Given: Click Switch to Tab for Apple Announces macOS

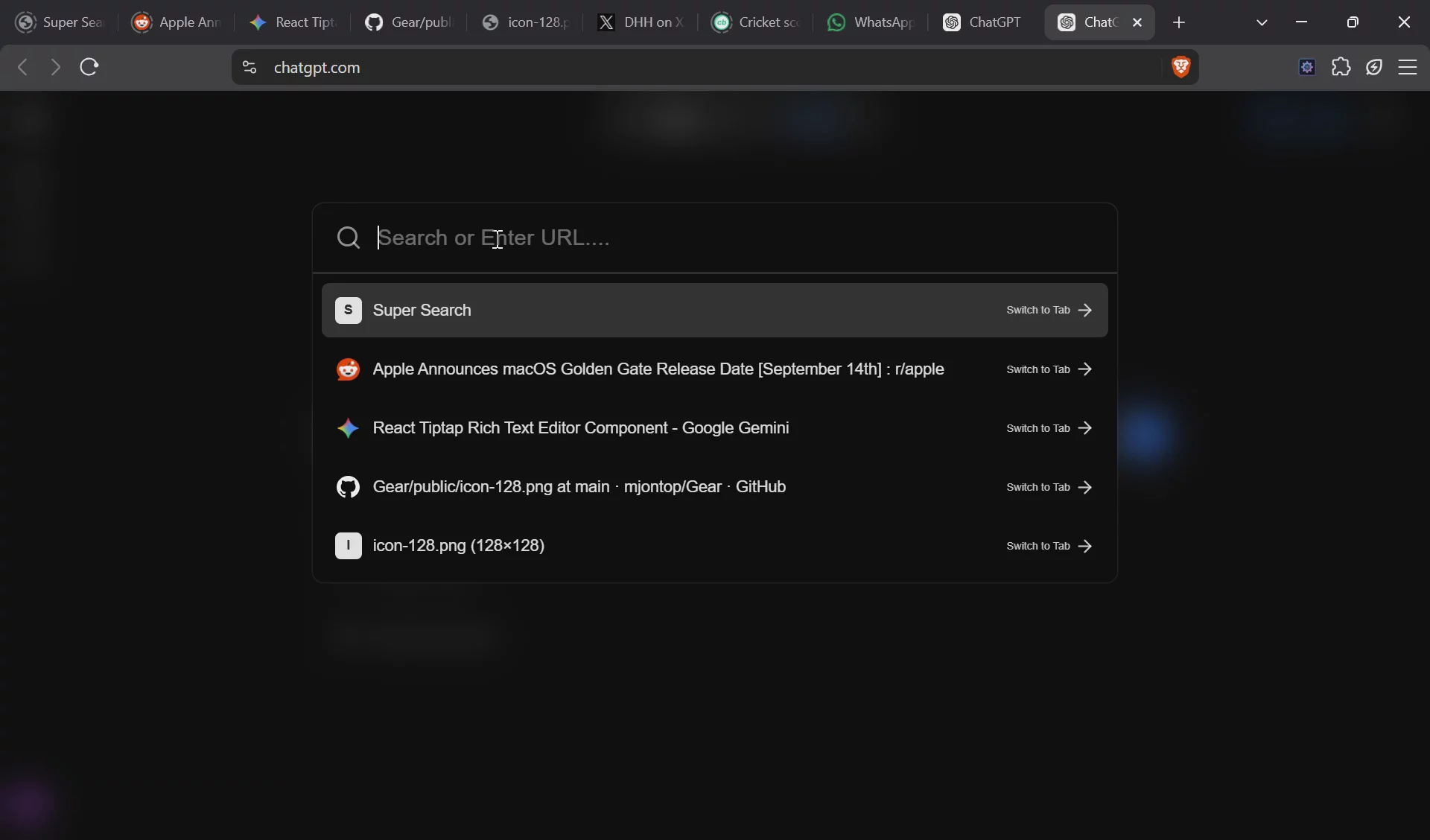Looking at the screenshot, I should pos(1049,369).
